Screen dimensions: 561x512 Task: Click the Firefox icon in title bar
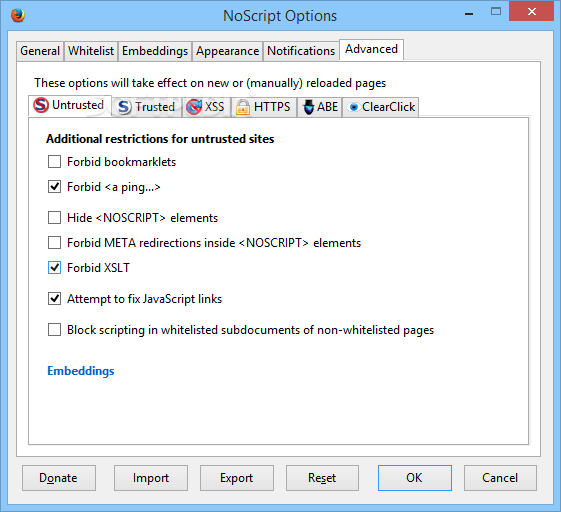[18, 15]
